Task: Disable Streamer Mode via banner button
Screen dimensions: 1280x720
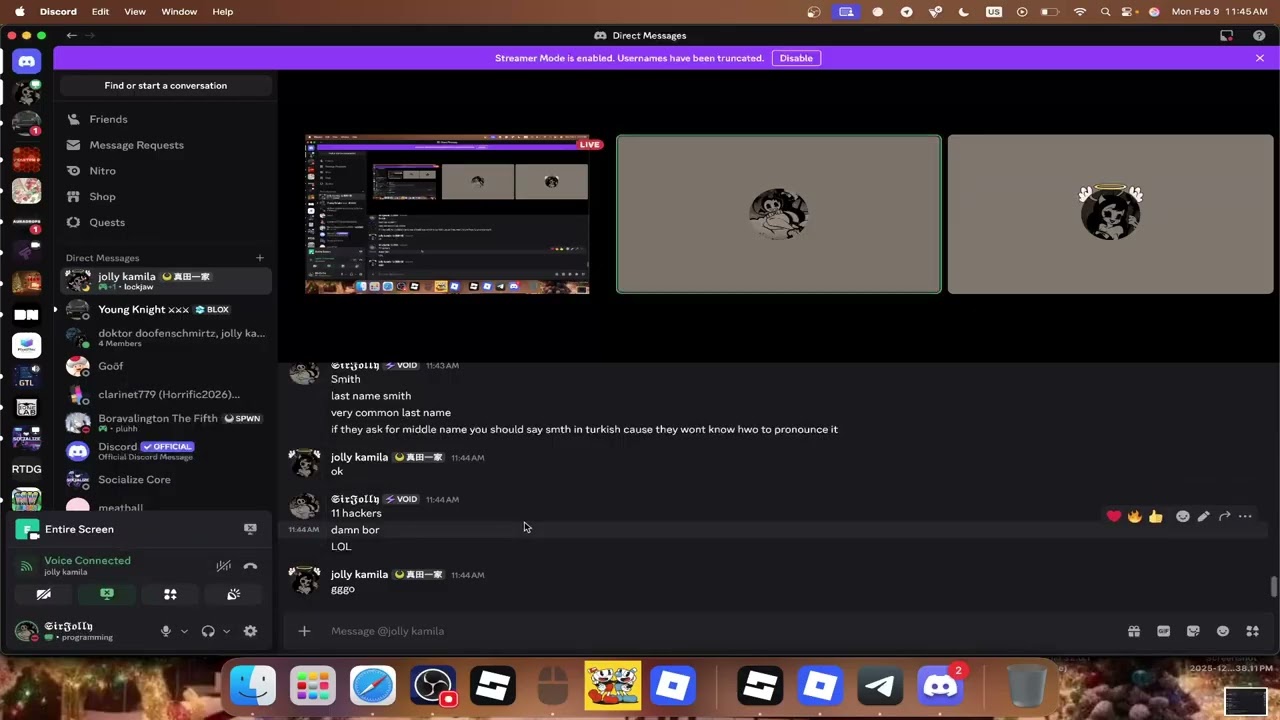Action: (796, 58)
